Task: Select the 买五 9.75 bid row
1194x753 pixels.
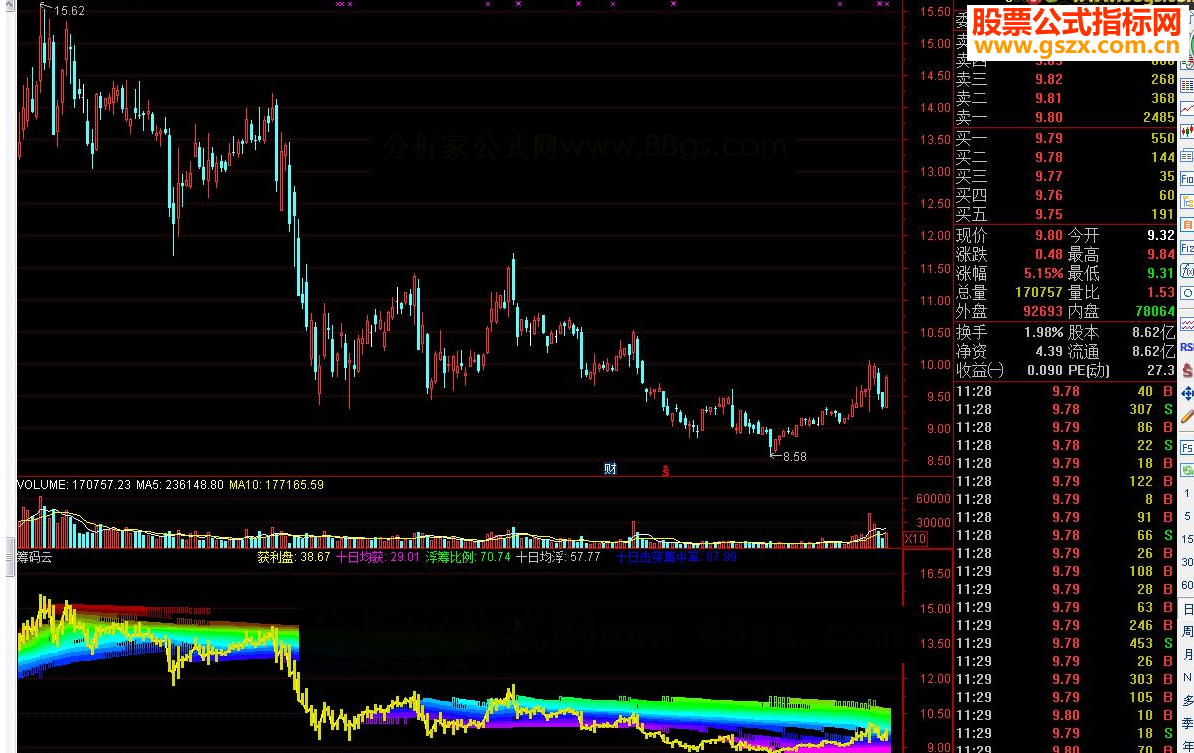Action: 1065,215
